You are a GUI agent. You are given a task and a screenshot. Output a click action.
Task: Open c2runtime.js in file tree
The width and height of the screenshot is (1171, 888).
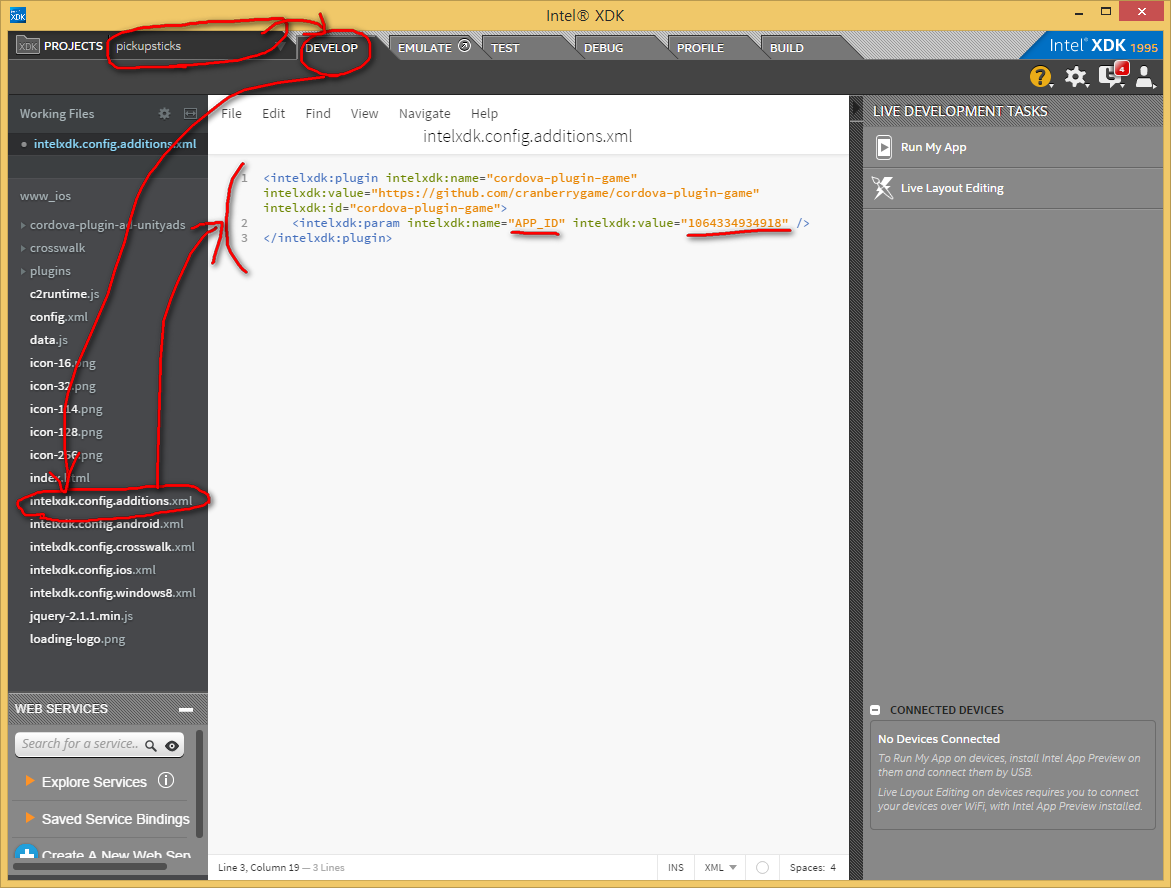[x=64, y=294]
